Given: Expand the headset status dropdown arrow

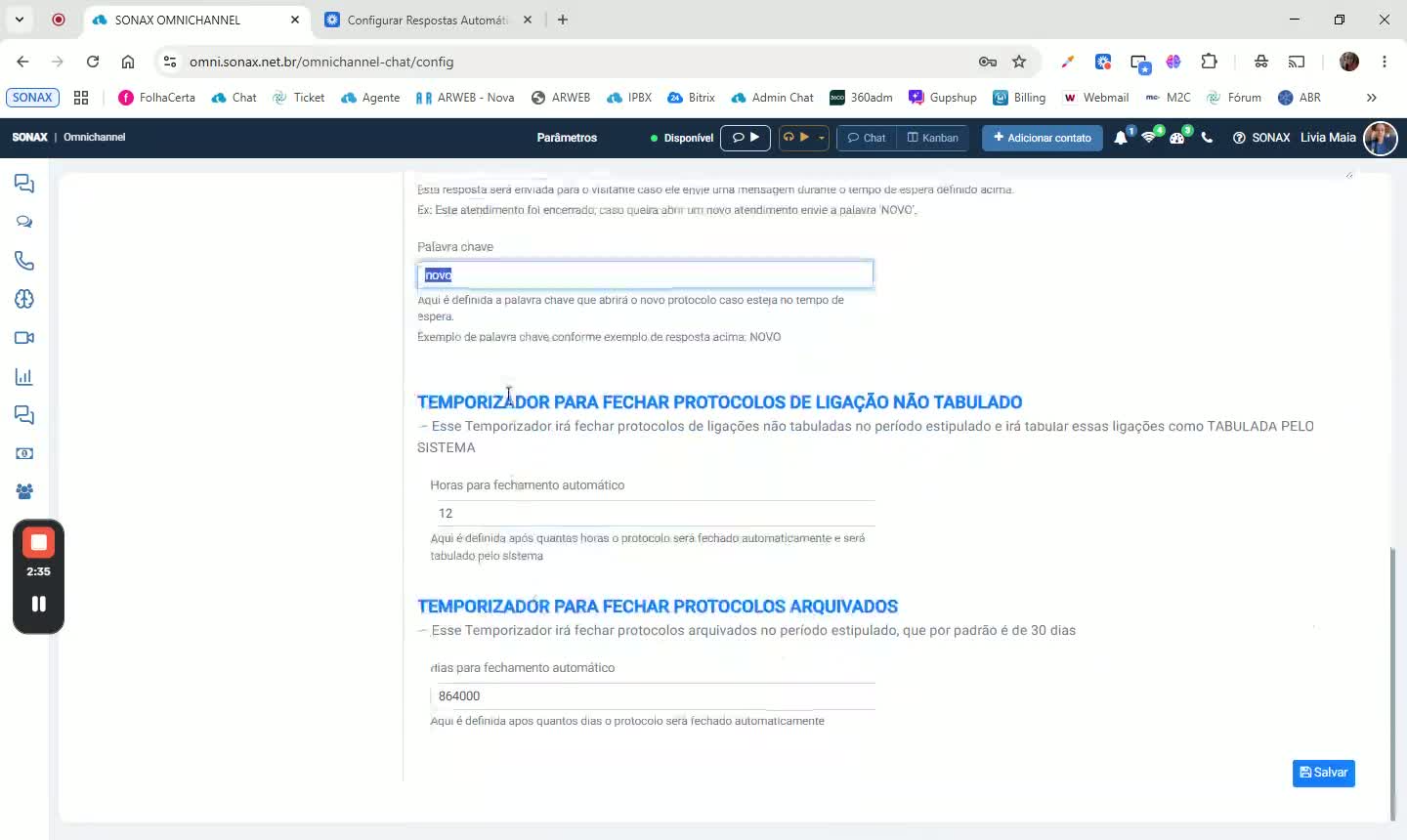Looking at the screenshot, I should pyautogui.click(x=821, y=138).
